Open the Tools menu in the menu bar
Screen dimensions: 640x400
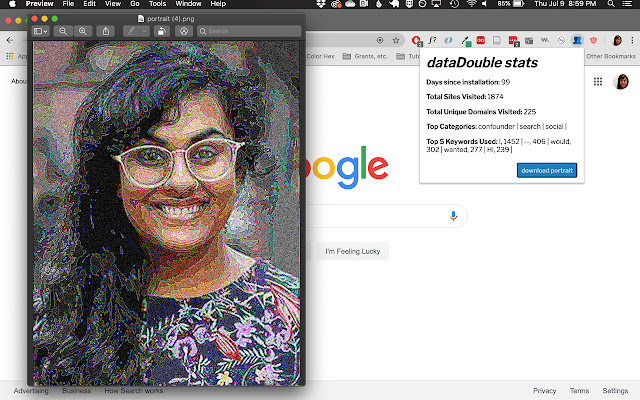point(157,5)
